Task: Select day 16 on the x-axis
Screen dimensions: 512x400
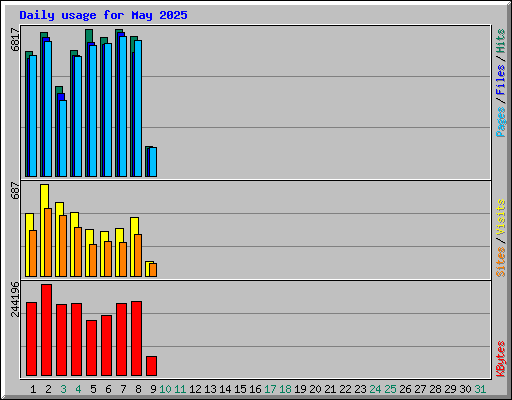Action: tap(255, 389)
